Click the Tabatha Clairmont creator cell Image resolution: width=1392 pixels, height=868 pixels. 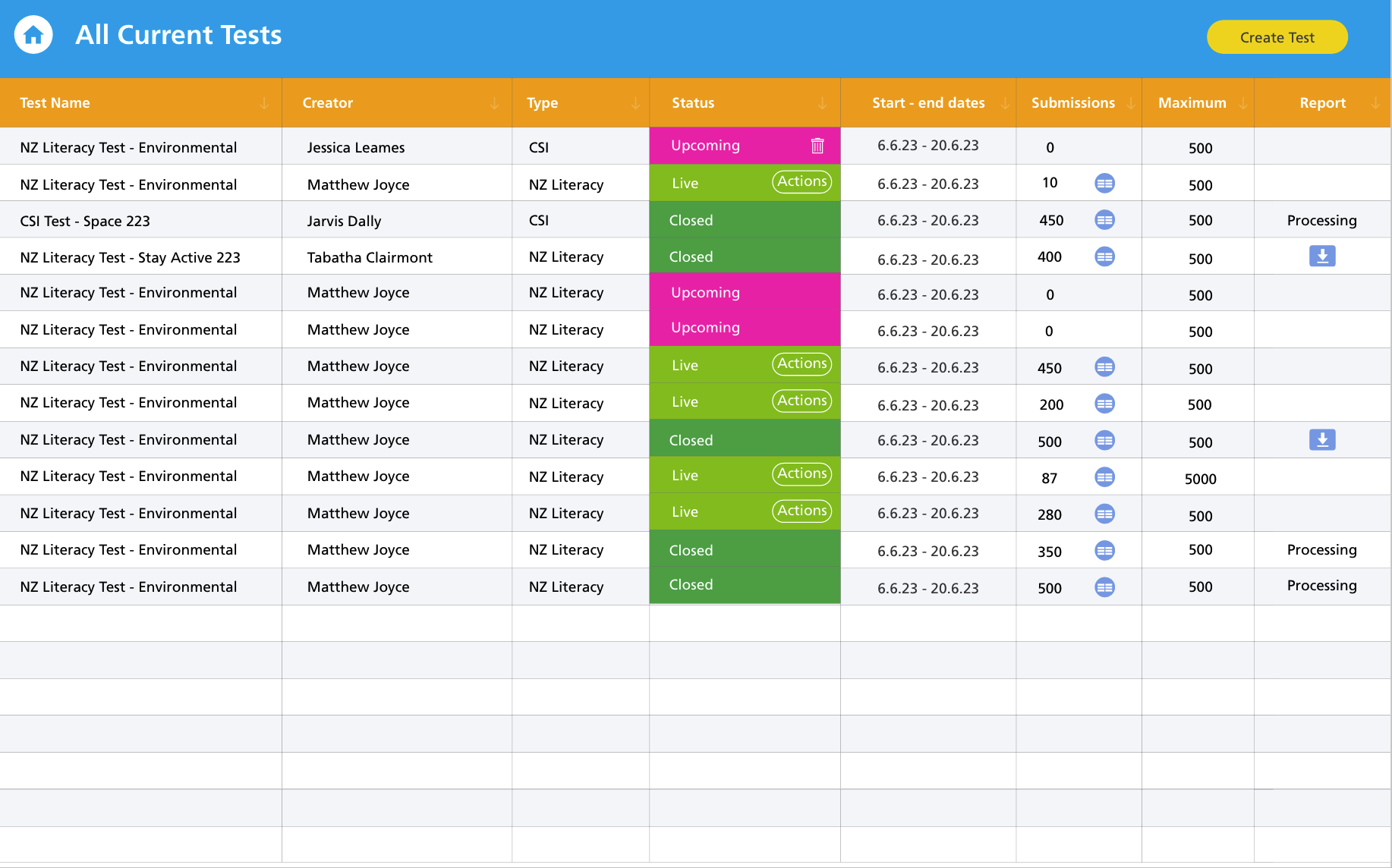pyautogui.click(x=370, y=257)
